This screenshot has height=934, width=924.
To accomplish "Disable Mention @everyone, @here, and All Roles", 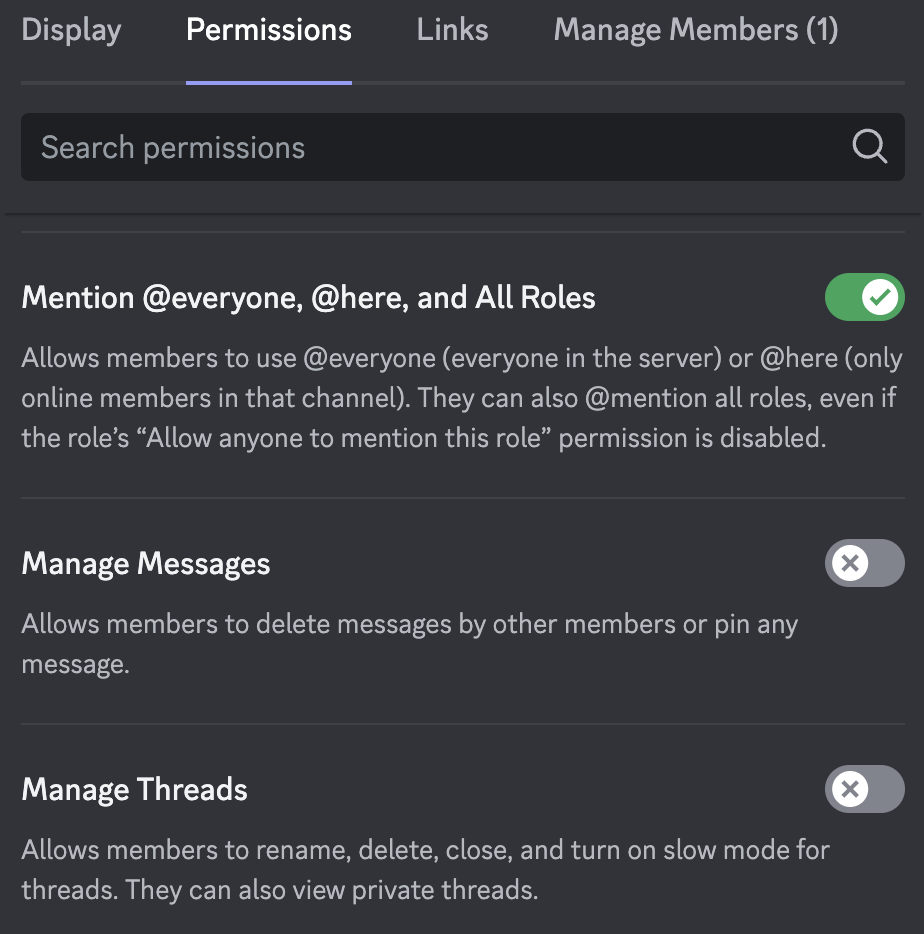I will (864, 297).
